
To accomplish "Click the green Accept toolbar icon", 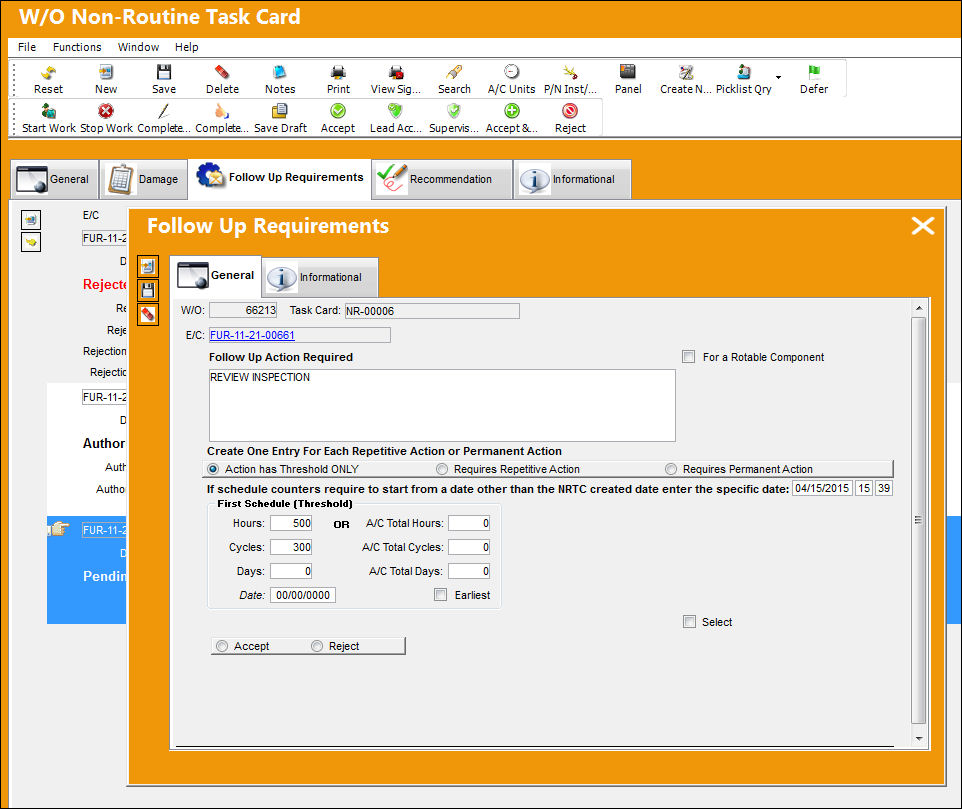I will [337, 112].
